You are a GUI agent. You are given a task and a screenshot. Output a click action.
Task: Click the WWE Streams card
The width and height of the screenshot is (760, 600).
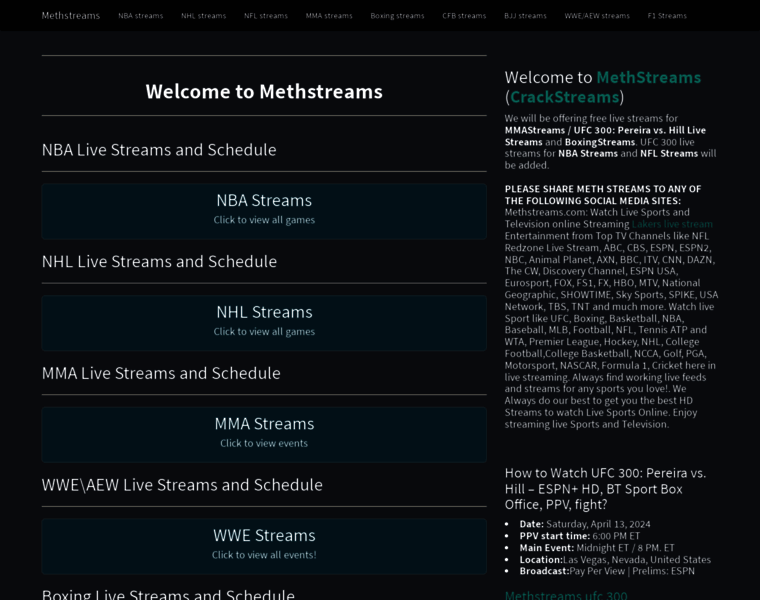coord(264,546)
